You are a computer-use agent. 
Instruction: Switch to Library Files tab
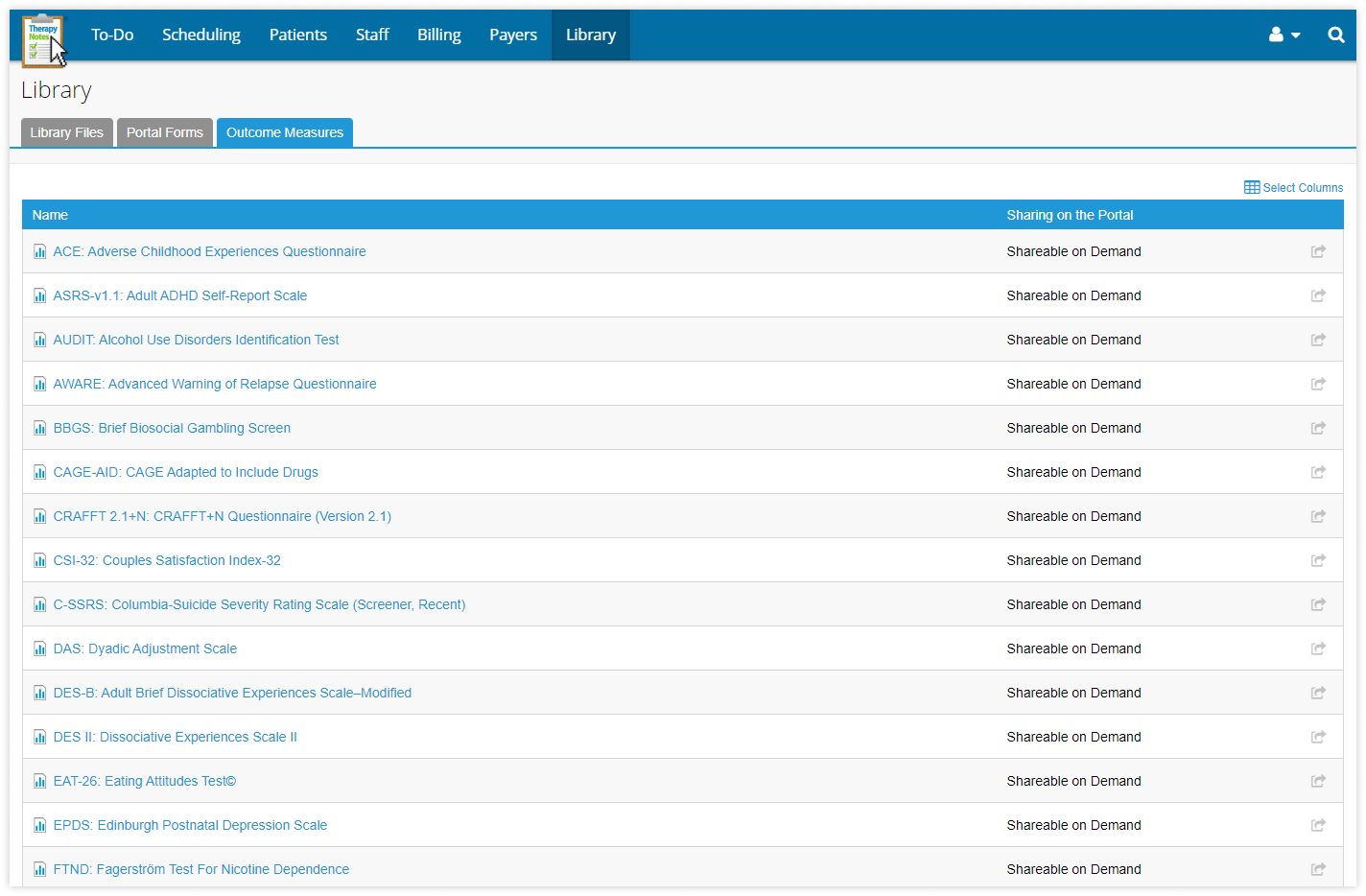pos(67,132)
